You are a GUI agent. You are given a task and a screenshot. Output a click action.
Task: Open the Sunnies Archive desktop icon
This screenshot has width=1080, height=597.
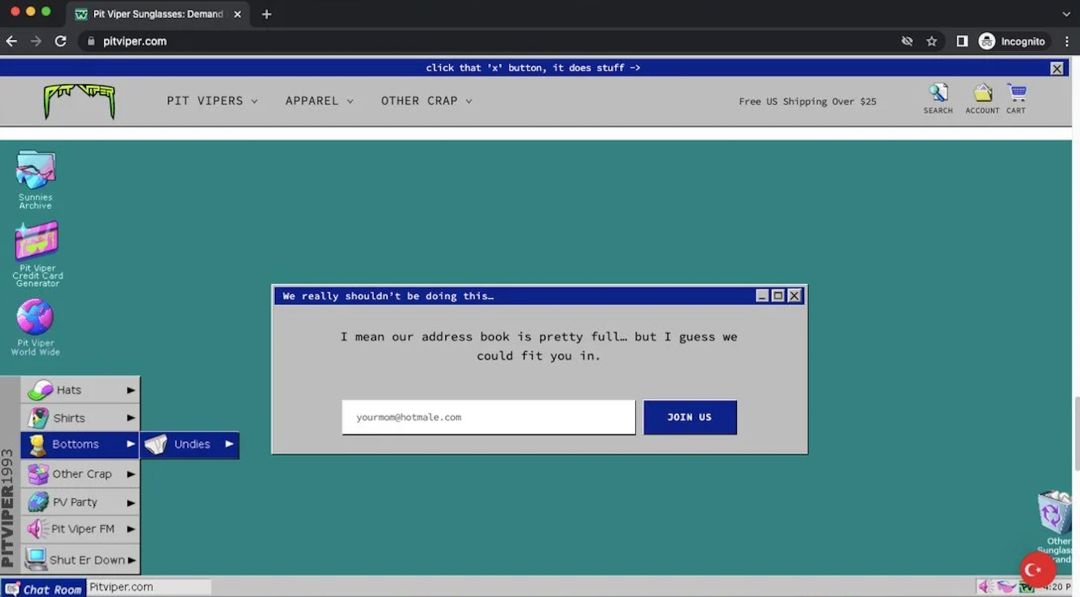[x=35, y=172]
